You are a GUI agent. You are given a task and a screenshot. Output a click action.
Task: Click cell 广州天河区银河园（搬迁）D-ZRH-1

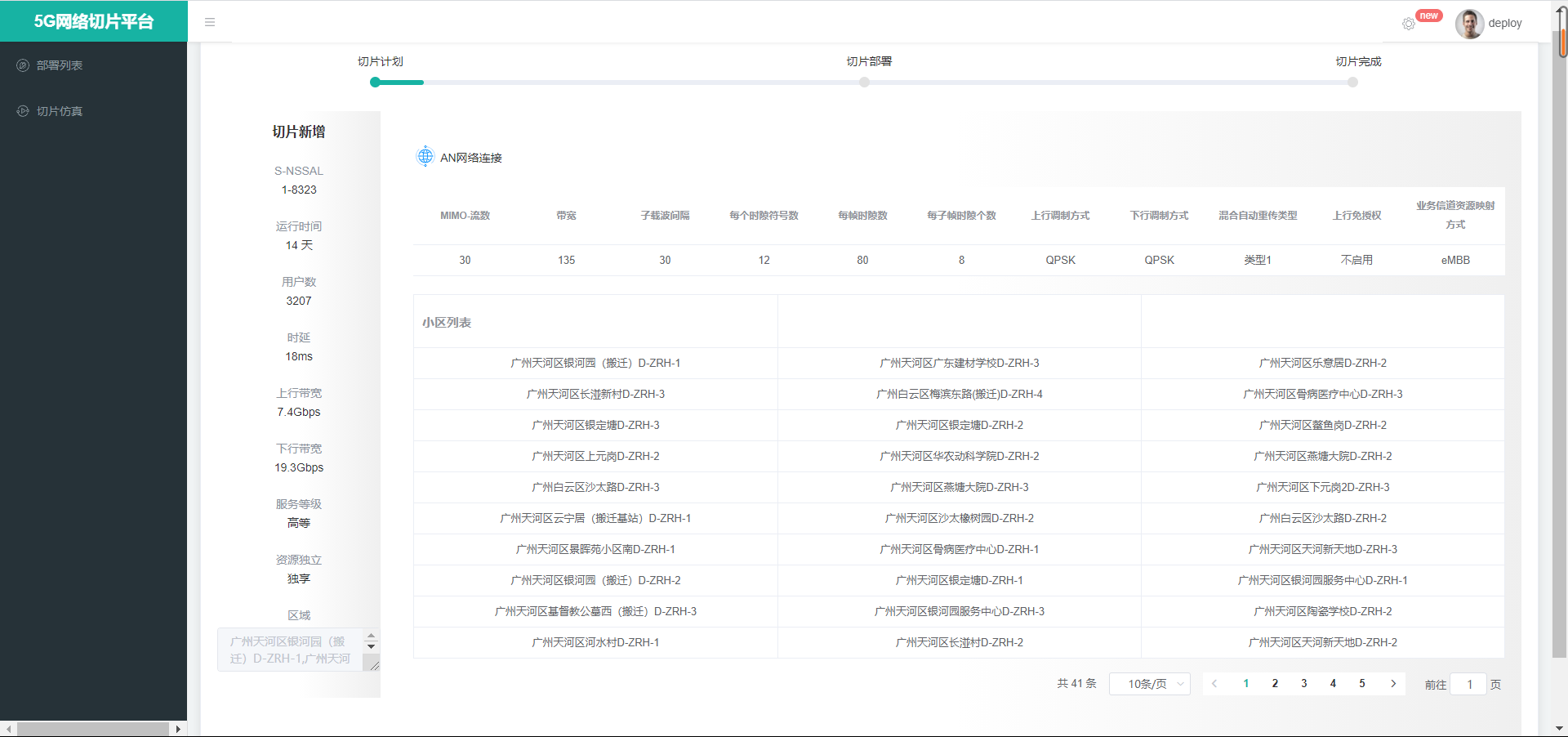click(595, 363)
